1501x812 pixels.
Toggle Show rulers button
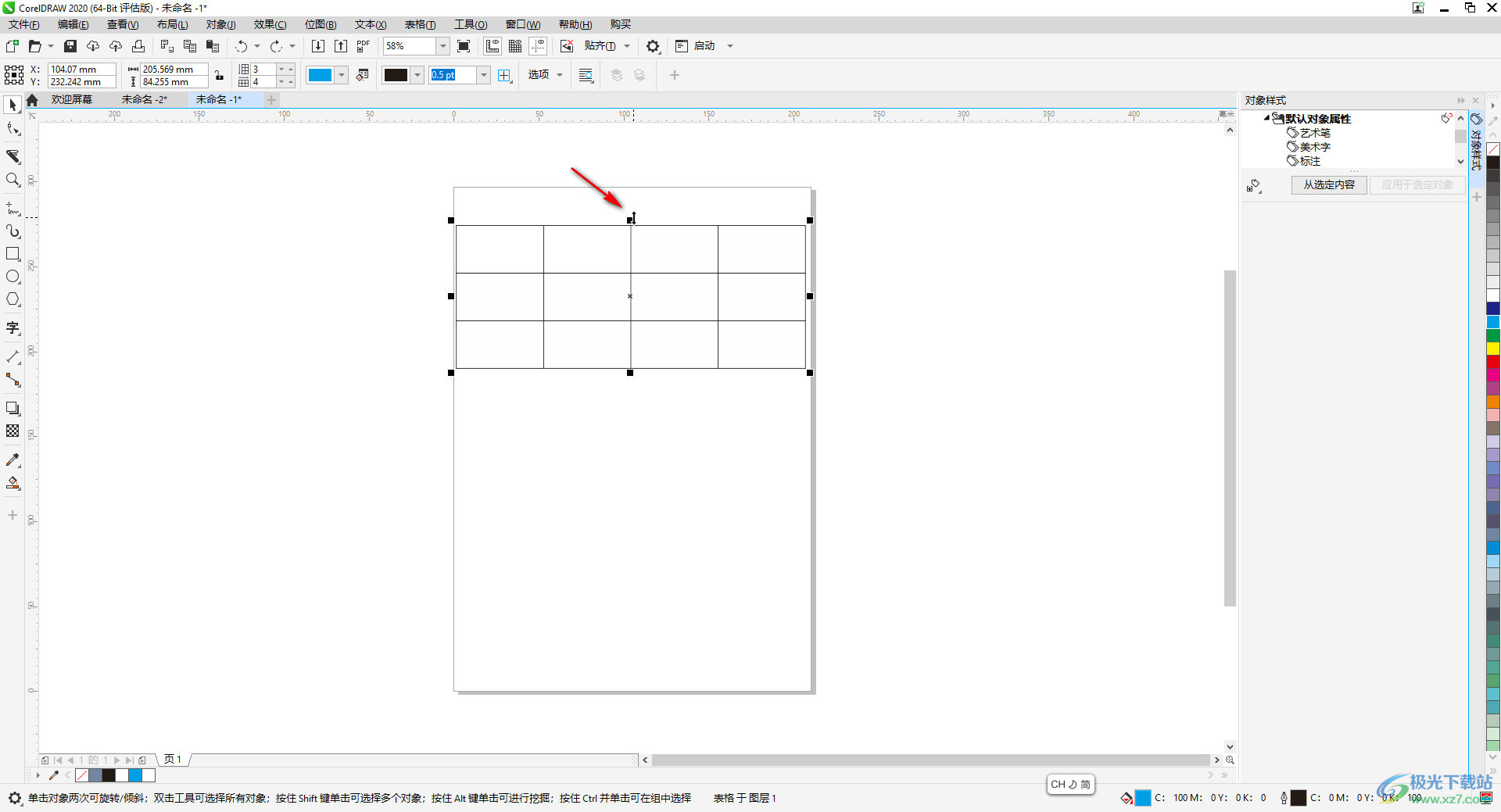[493, 46]
